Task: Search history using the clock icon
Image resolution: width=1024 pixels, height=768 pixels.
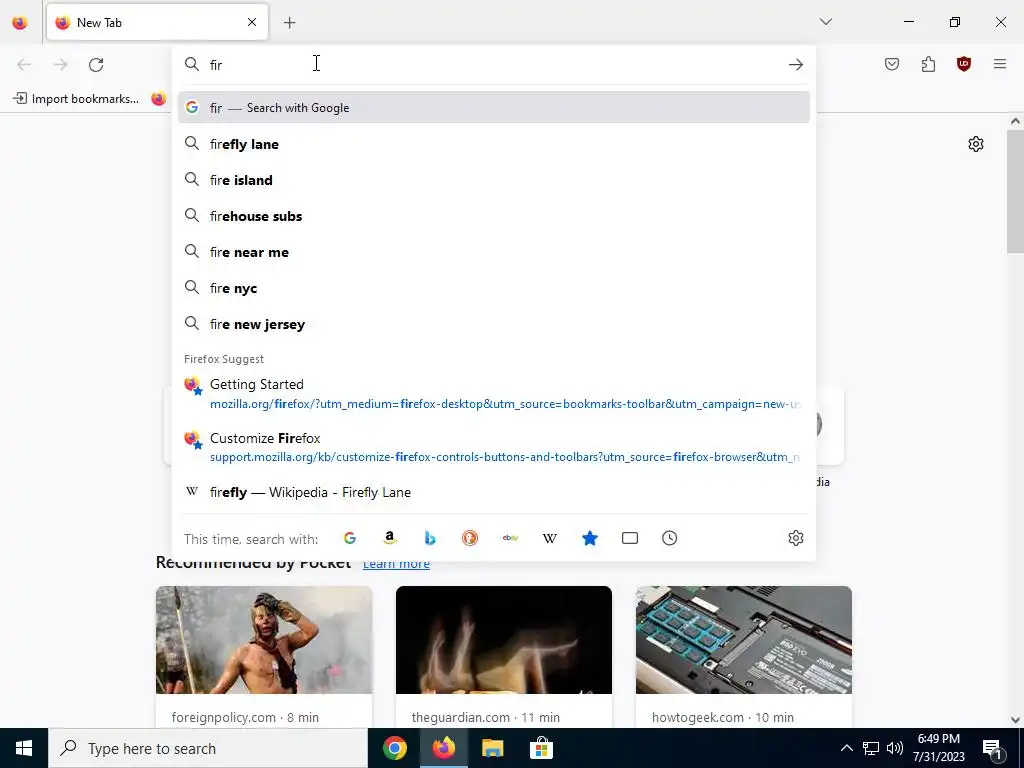Action: click(669, 538)
